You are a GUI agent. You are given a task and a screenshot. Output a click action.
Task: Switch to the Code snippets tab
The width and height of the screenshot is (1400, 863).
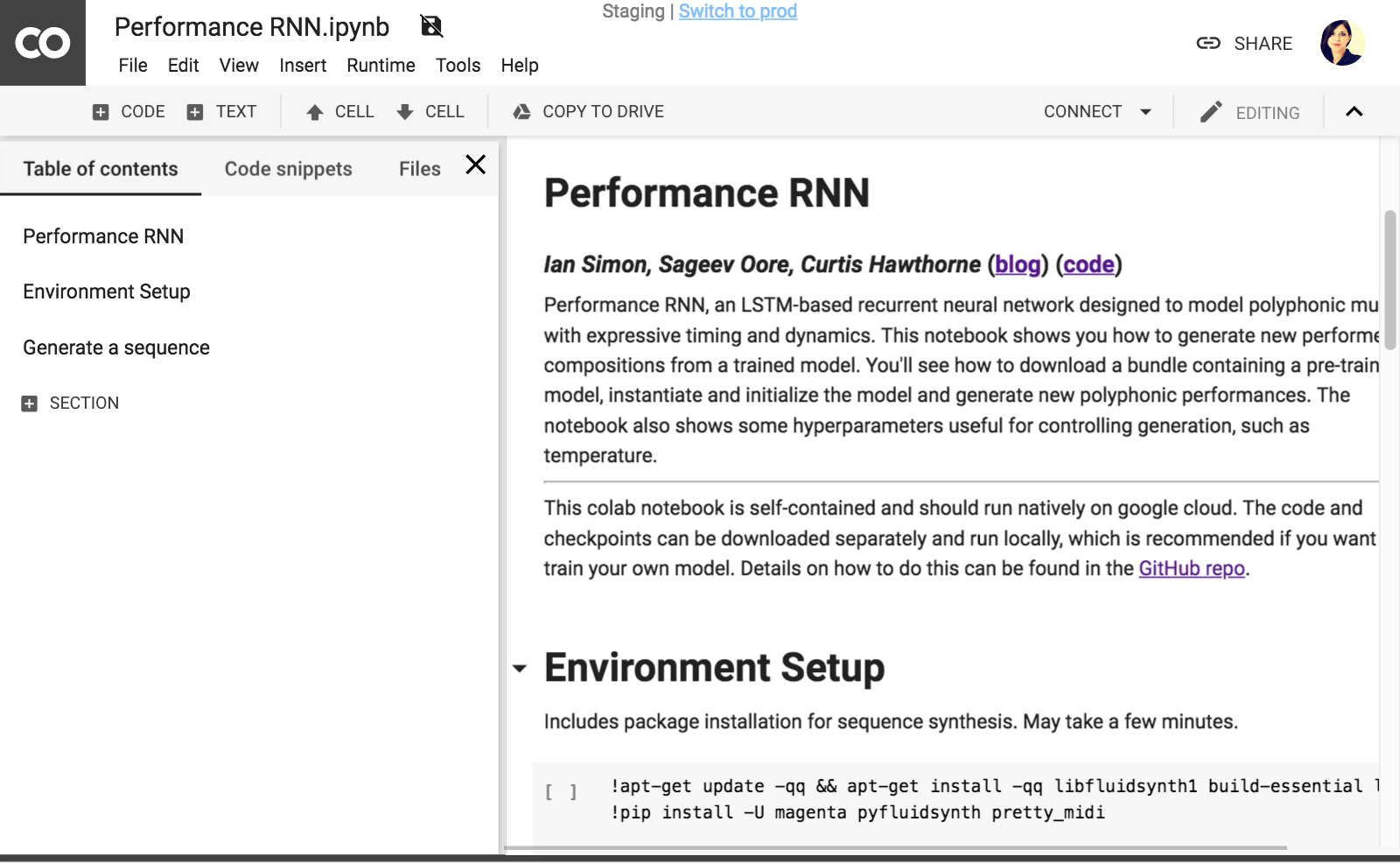288,169
